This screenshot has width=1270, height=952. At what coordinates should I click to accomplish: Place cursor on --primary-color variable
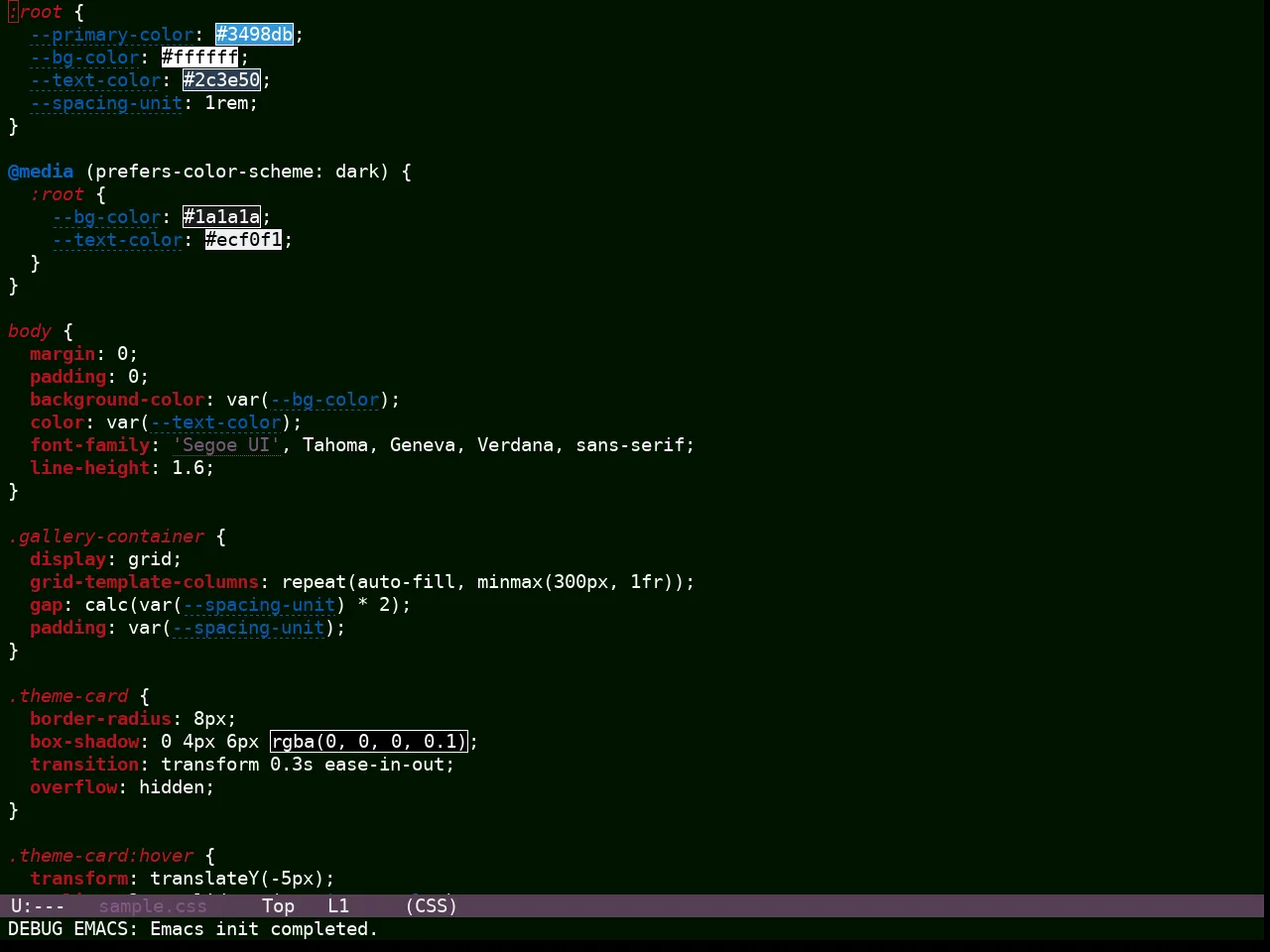[112, 35]
